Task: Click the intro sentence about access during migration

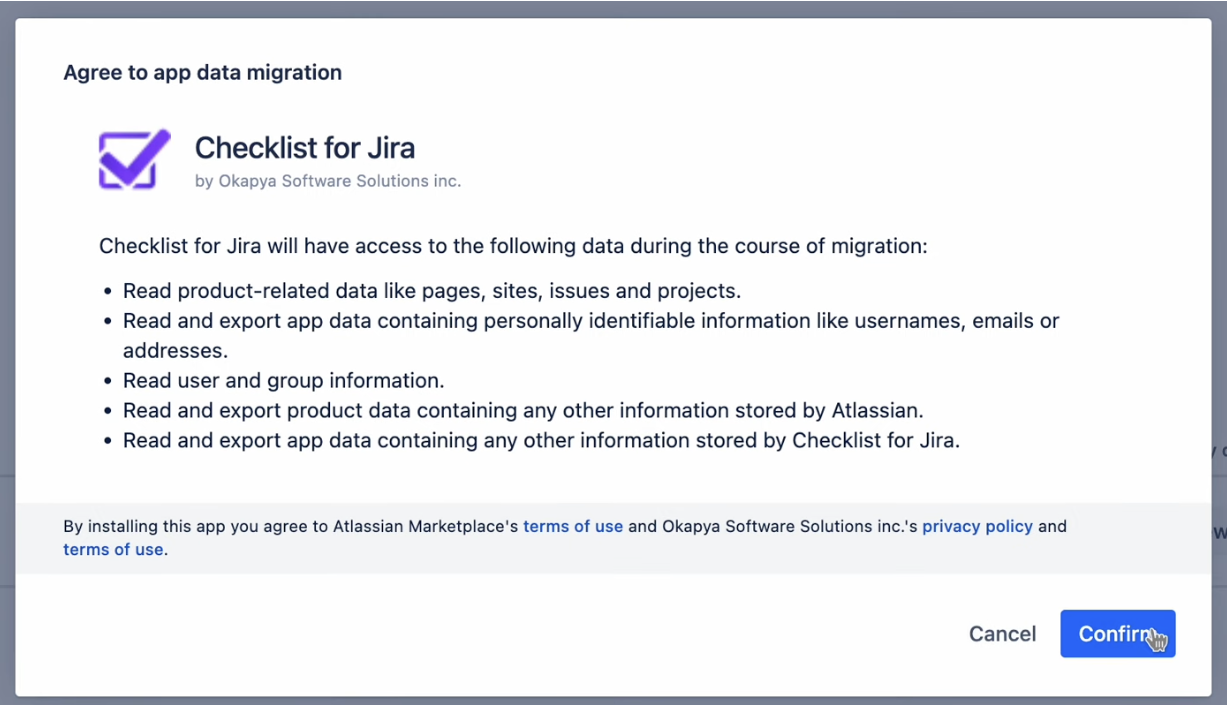Action: pyautogui.click(x=513, y=246)
